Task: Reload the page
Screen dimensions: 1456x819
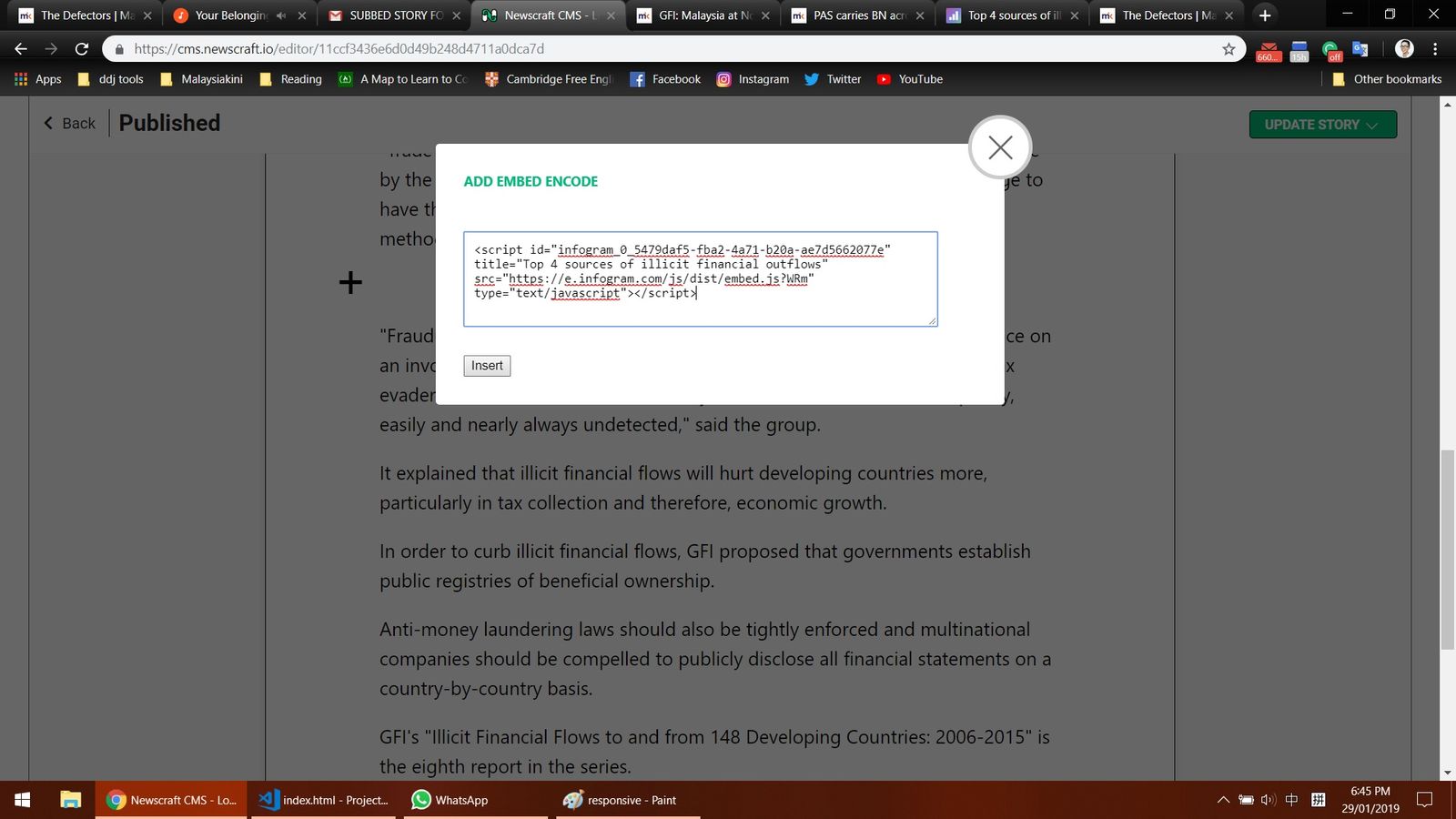Action: pos(82,49)
